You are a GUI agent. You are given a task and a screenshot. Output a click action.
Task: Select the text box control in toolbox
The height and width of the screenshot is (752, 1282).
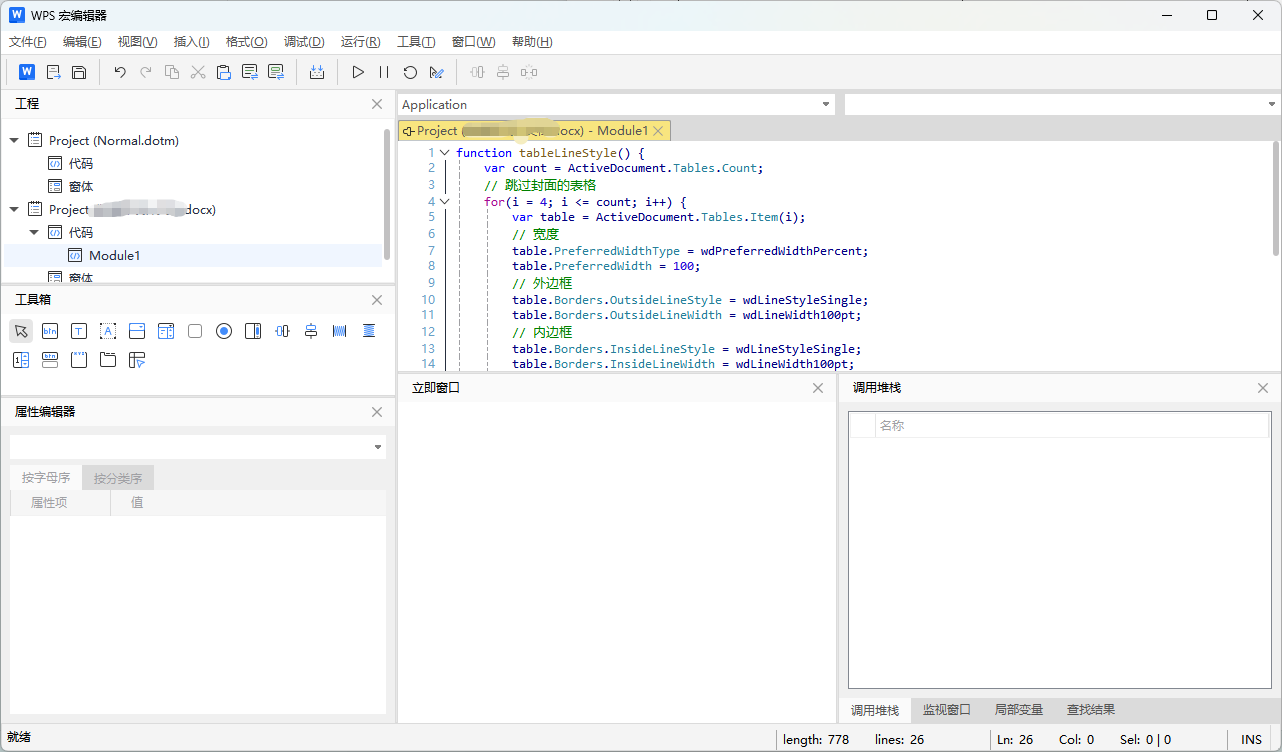tap(79, 331)
